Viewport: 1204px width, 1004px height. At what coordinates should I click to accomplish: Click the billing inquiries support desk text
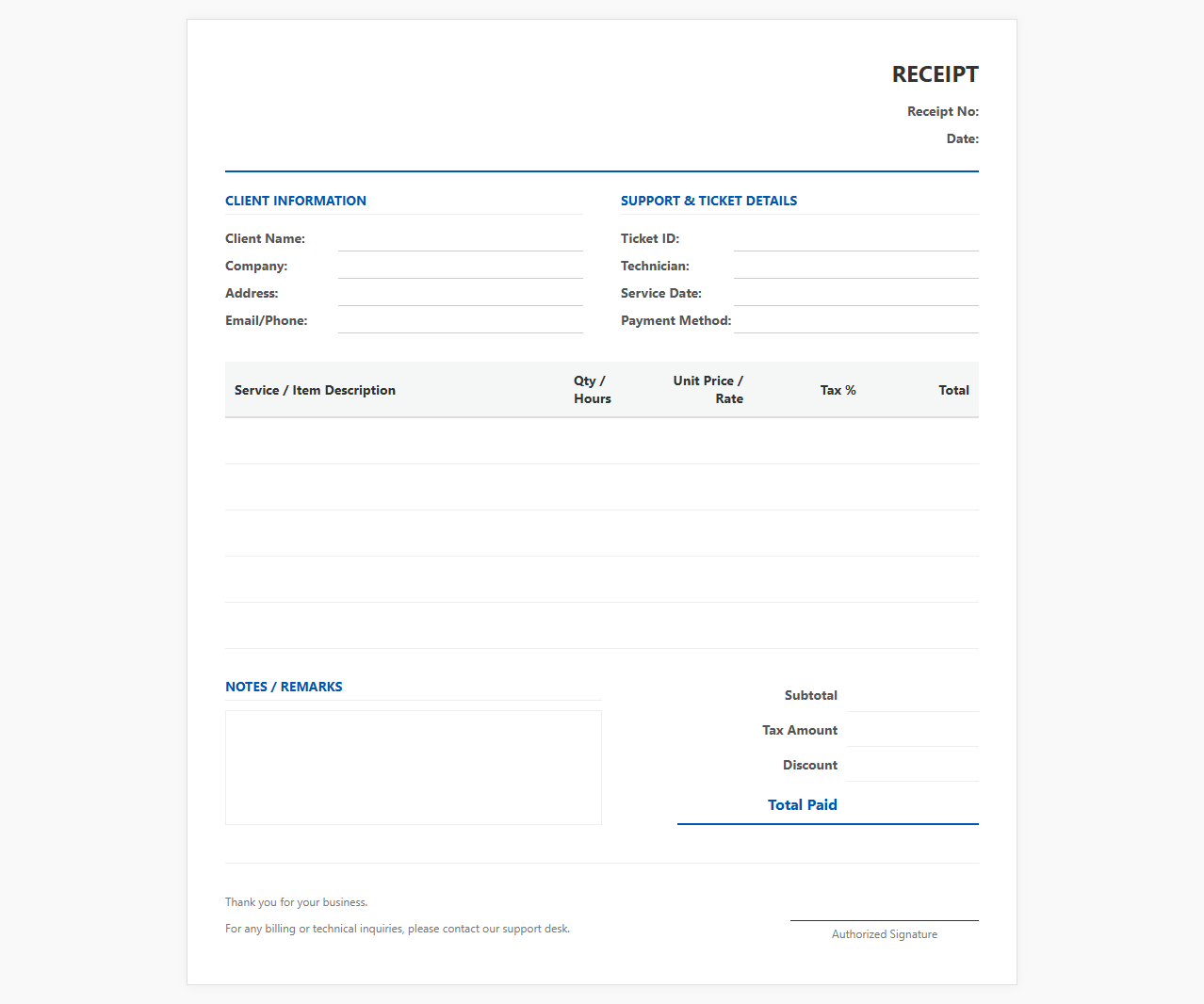coord(398,929)
